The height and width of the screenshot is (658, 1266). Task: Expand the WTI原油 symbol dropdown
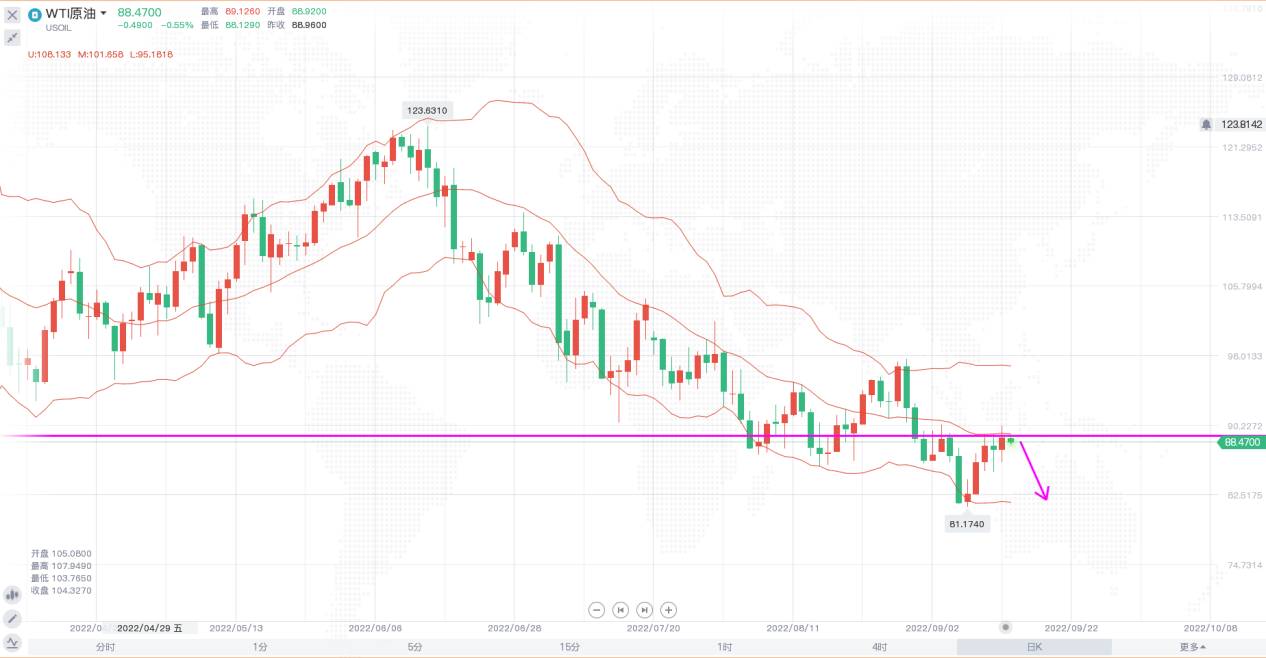tap(103, 14)
